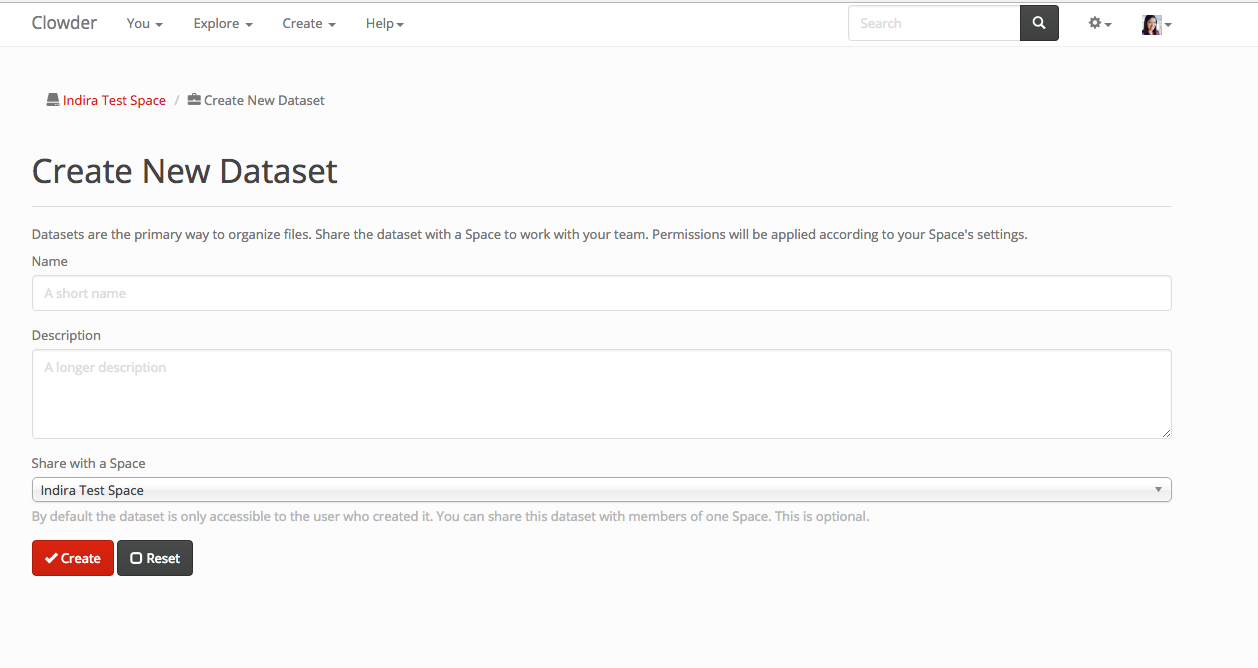Viewport: 1258px width, 668px height.
Task: Expand the You menu
Action: point(144,23)
